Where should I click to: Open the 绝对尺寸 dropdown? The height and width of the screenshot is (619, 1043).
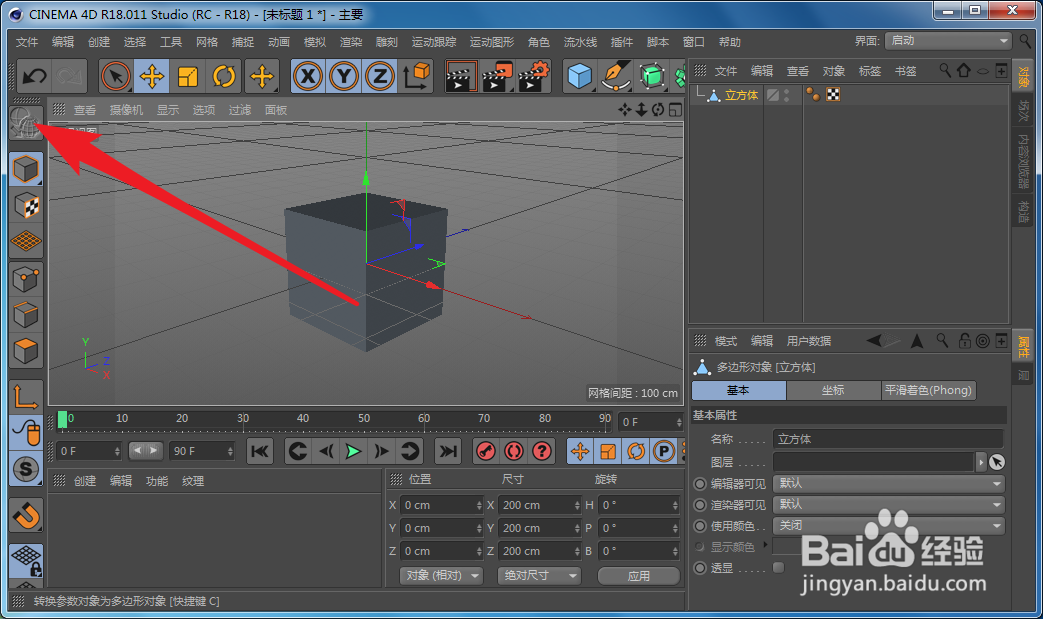pyautogui.click(x=539, y=576)
